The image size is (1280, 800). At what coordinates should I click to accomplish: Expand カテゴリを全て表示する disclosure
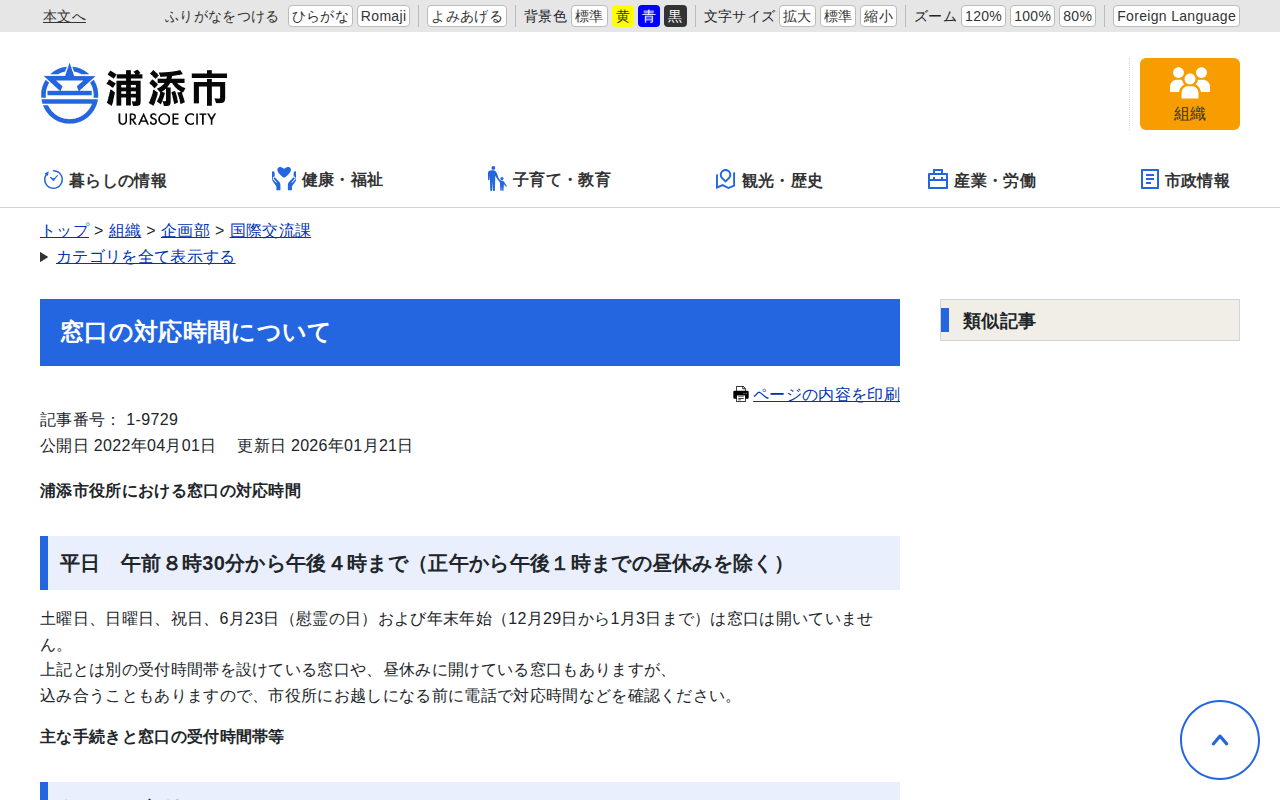tap(145, 257)
